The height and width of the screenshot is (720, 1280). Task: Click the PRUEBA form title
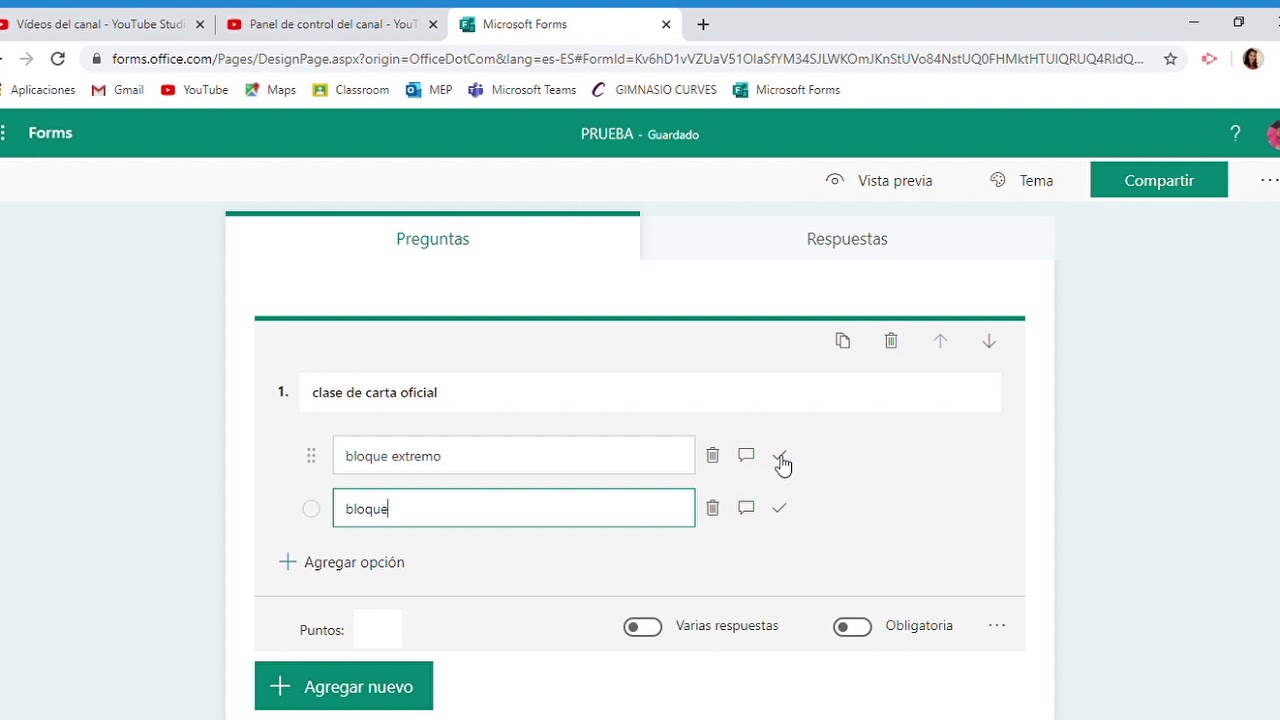(x=607, y=133)
